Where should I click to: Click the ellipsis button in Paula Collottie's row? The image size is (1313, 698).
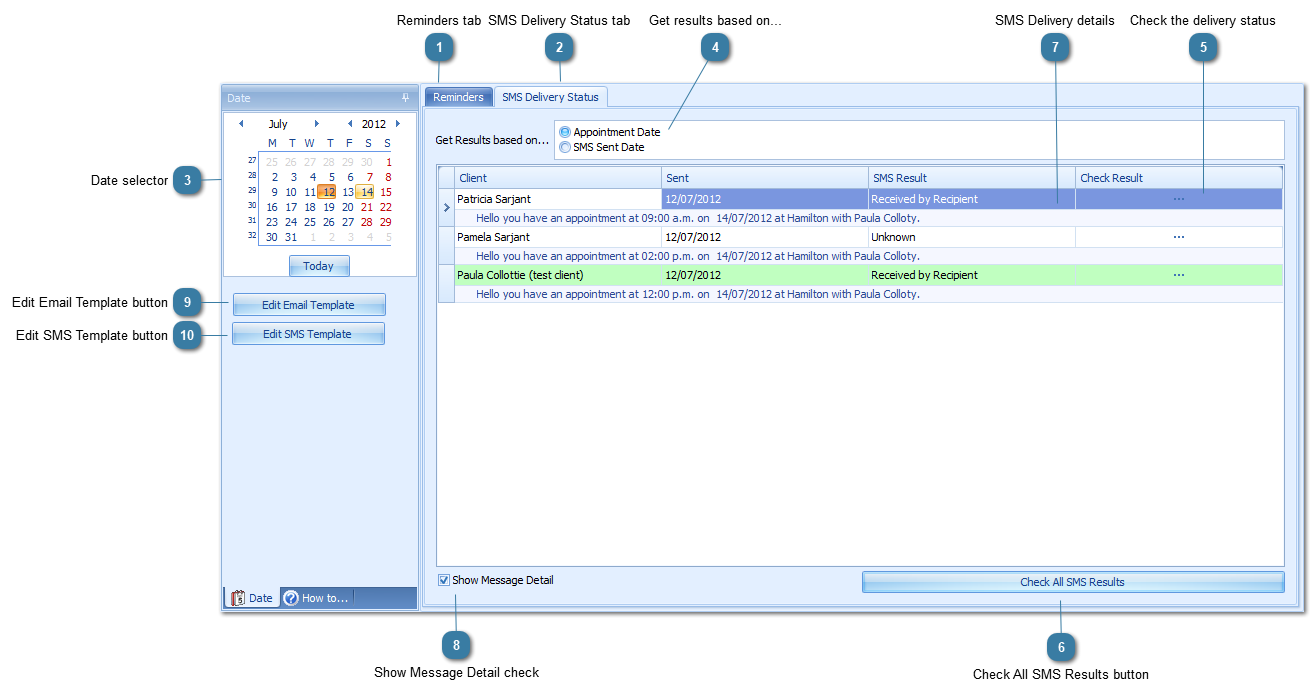(1179, 275)
